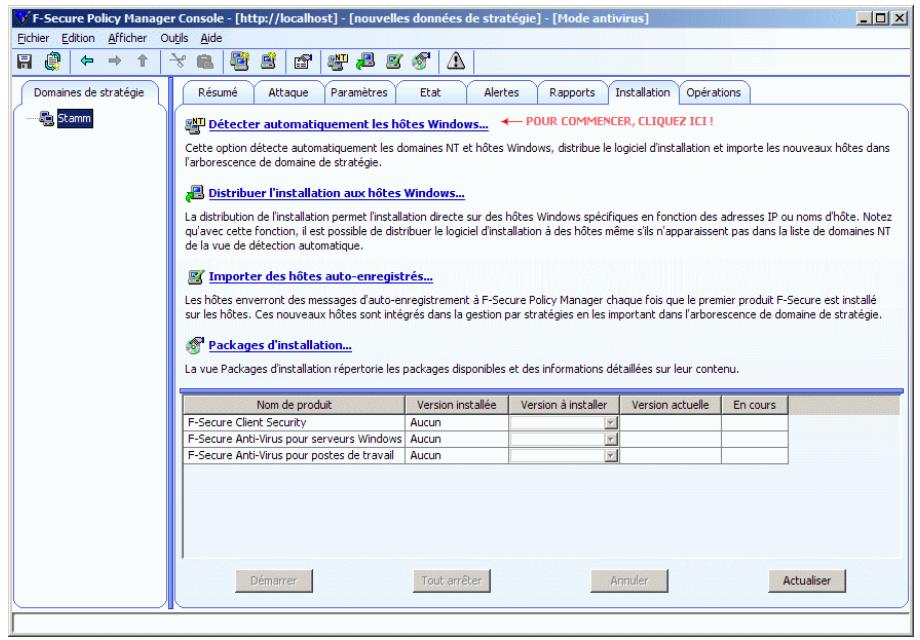Click the Démarrer button
The width and height of the screenshot is (920, 640).
[274, 581]
